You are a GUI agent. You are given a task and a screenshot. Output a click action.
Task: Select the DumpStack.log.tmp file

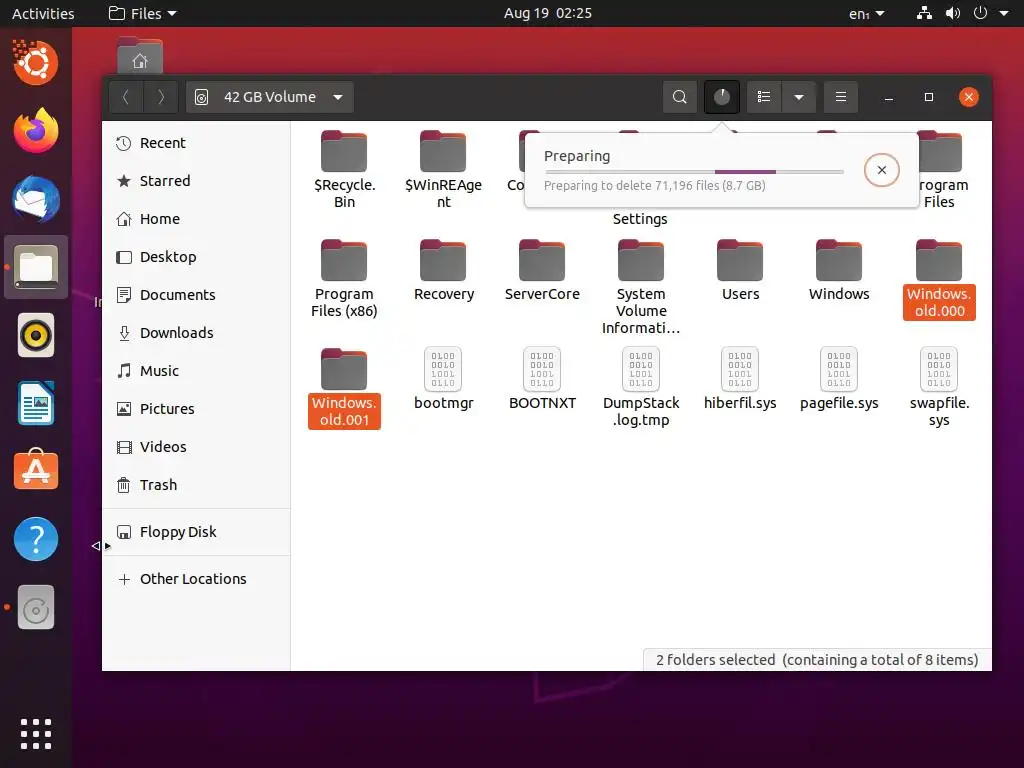[x=641, y=388]
